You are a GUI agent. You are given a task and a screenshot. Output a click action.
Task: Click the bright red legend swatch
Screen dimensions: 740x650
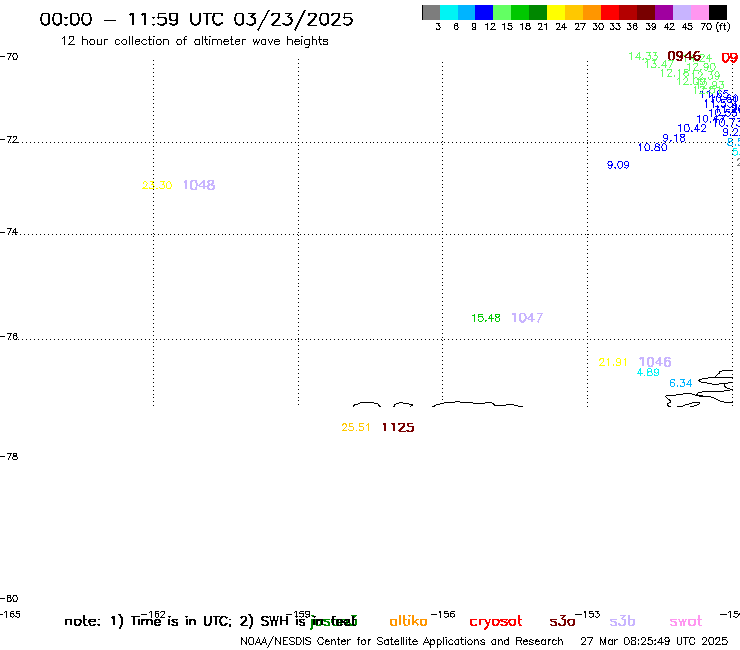tap(610, 13)
